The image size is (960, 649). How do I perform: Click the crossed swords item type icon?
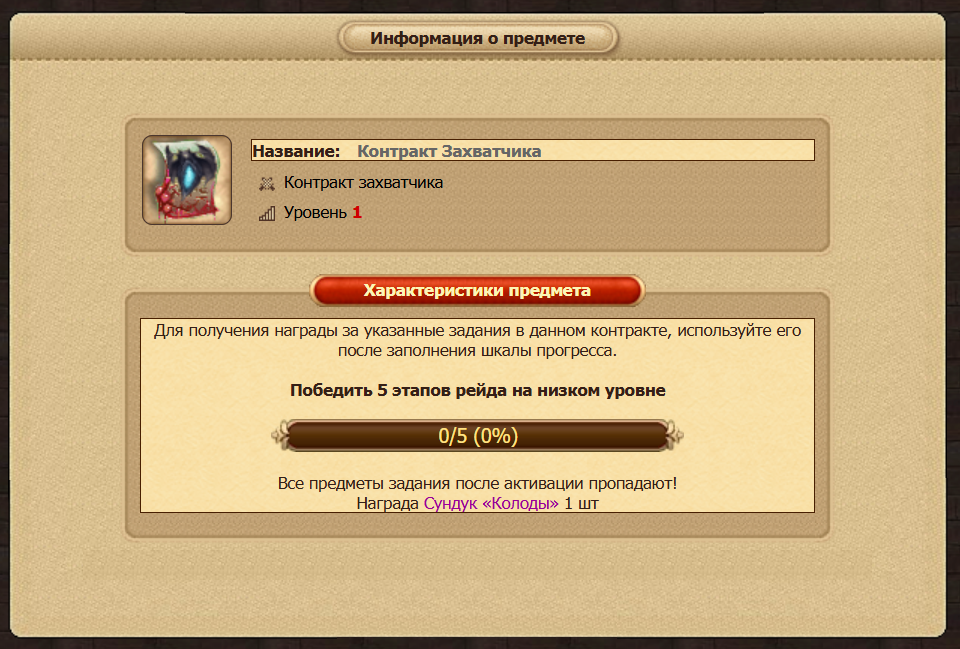click(x=266, y=183)
